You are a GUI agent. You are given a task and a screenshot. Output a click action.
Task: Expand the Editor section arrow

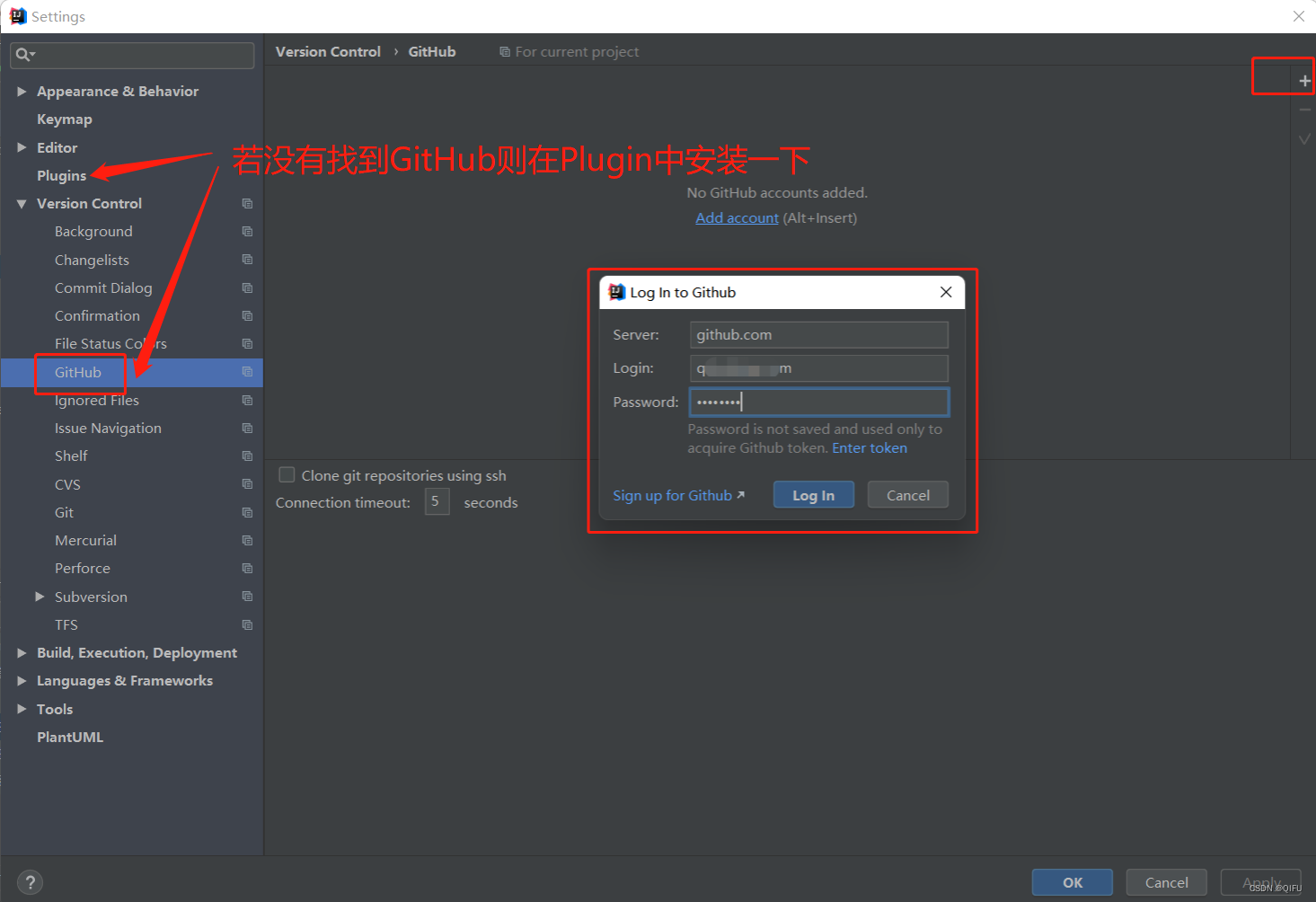pos(22,147)
